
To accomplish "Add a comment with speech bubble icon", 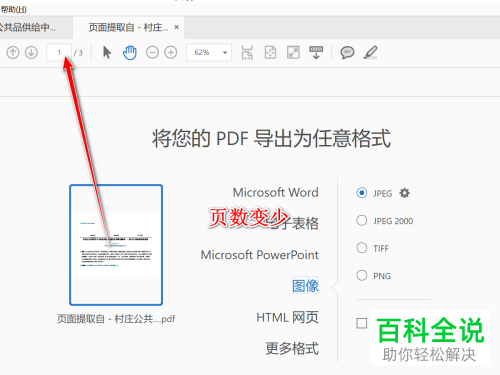I will (347, 52).
